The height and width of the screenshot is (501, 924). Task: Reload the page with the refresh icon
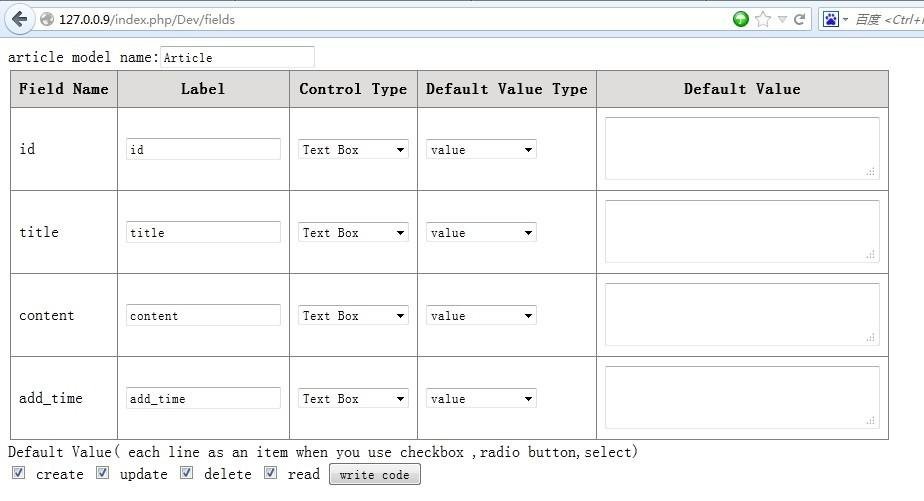[x=800, y=19]
